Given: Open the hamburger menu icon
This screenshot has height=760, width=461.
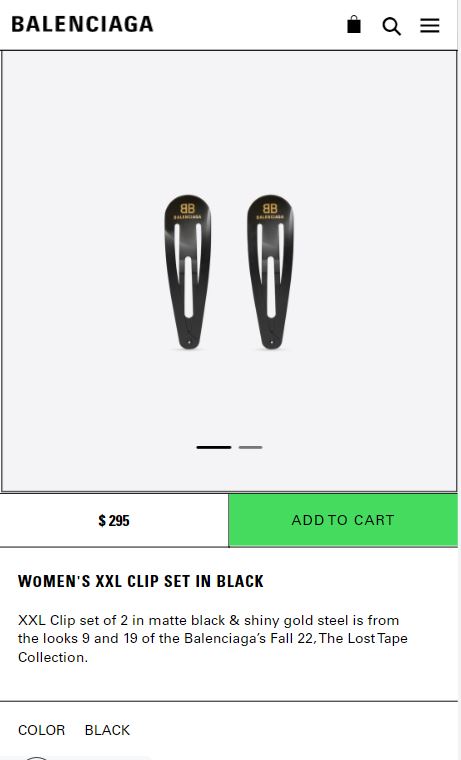Looking at the screenshot, I should 429,25.
